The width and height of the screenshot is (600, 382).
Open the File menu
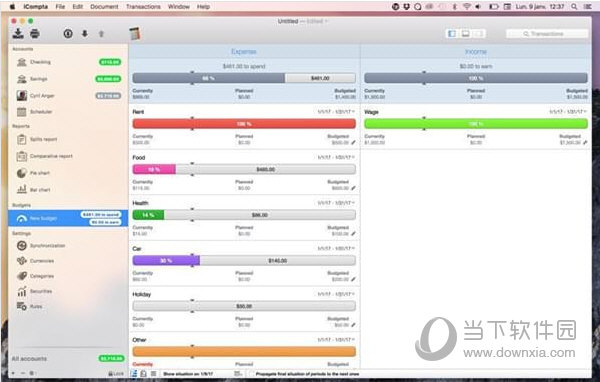pyautogui.click(x=60, y=7)
